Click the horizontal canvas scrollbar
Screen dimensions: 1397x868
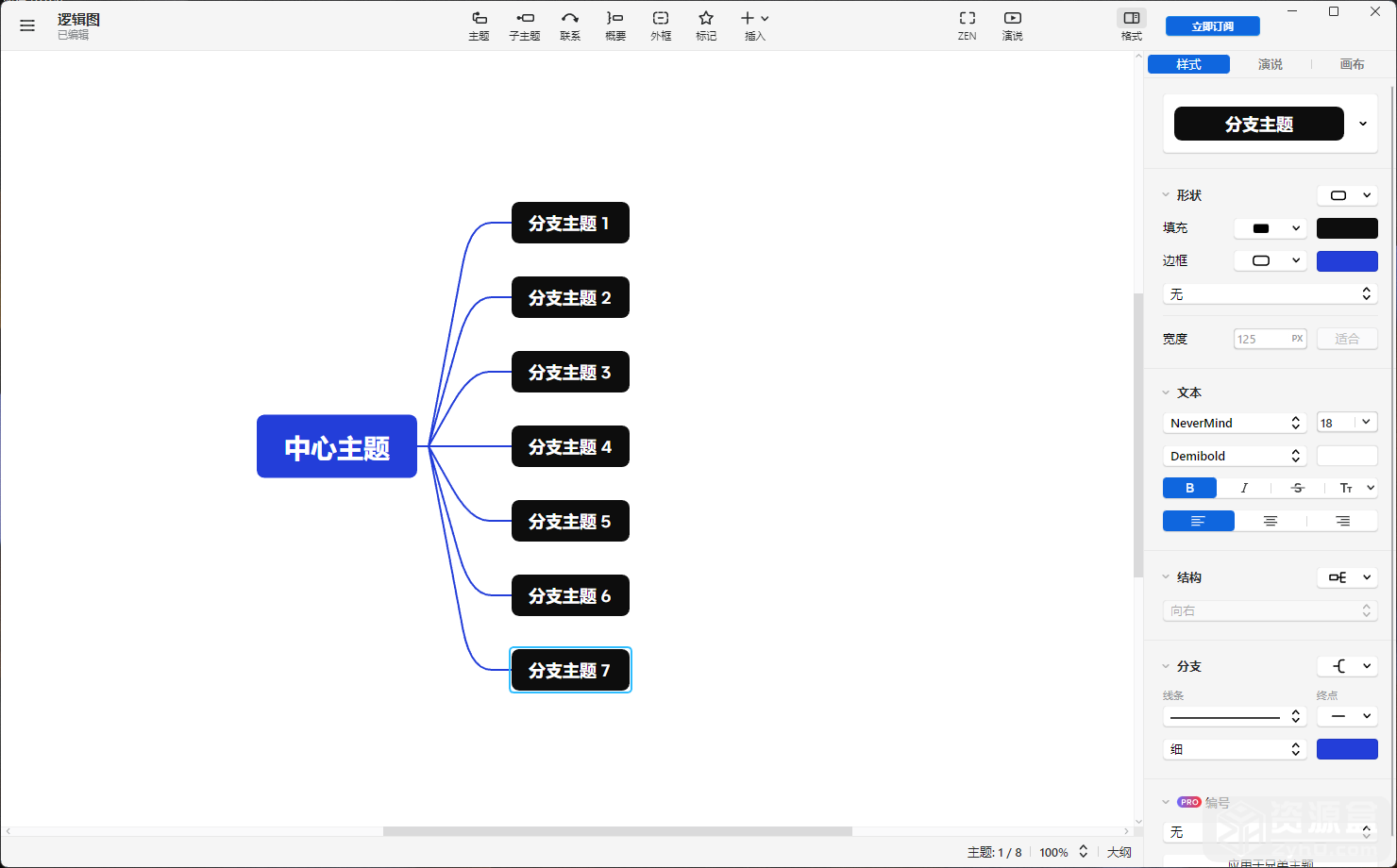click(617, 831)
